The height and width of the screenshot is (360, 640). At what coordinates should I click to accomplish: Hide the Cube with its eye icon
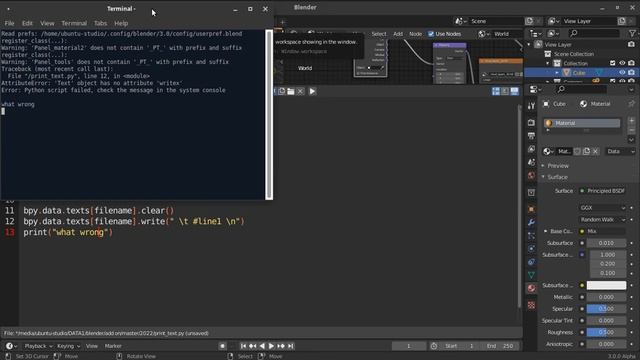[622, 73]
